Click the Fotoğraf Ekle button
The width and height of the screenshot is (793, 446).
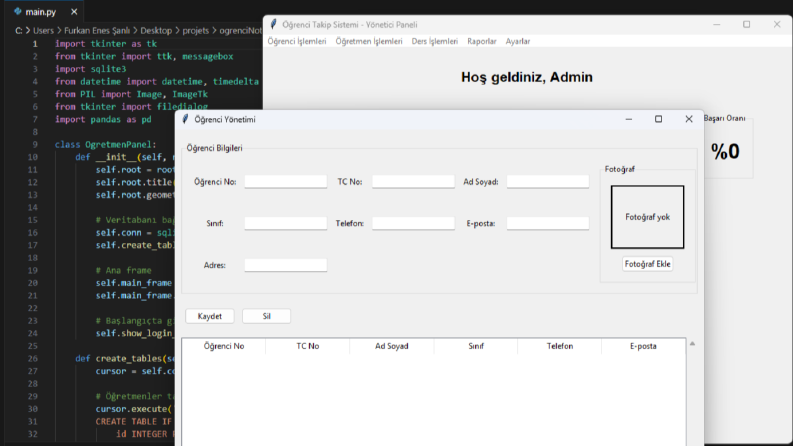[x=647, y=264]
